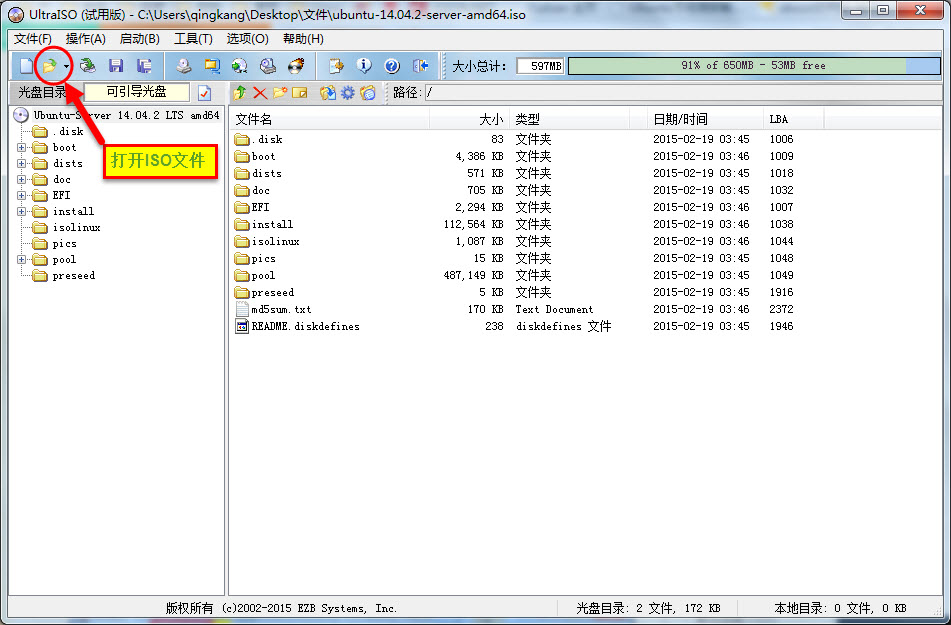
Task: Open the dropdown arrow beside Open icon
Action: tap(66, 66)
